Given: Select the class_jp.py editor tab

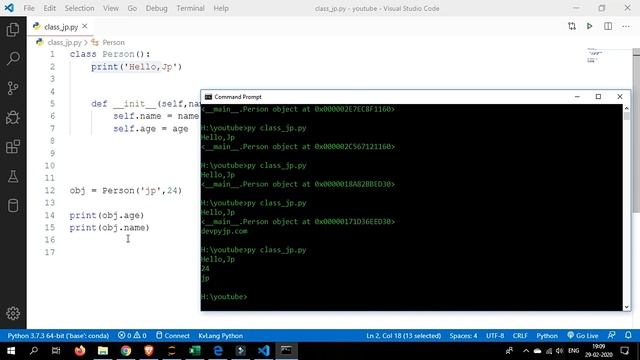Looking at the screenshot, I should tap(60, 27).
